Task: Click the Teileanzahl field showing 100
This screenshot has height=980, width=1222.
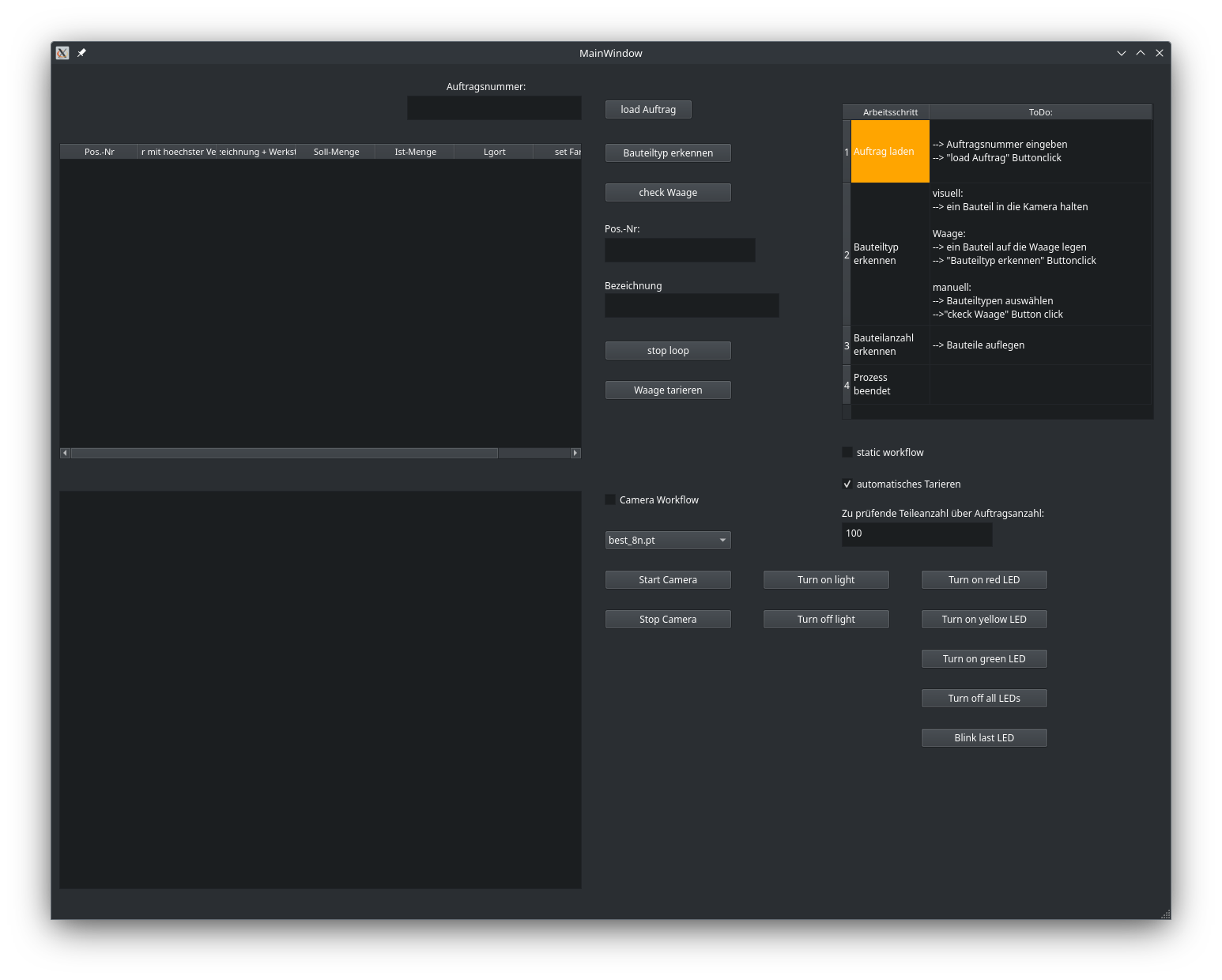Action: (917, 534)
